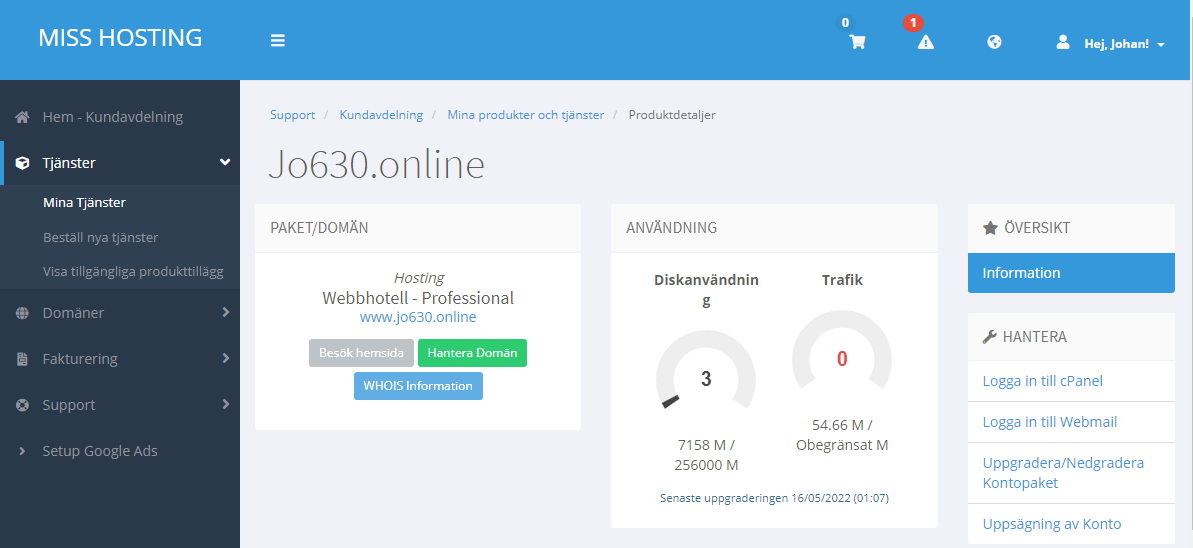Open the shopping cart icon
Viewport: 1193px width, 548px height.
pyautogui.click(x=857, y=43)
